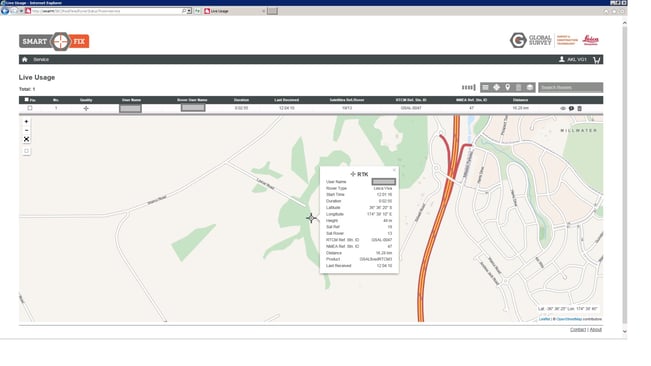651x366 pixels.
Task: Select the map pin marker icon in the toolbar
Action: pyautogui.click(x=507, y=87)
